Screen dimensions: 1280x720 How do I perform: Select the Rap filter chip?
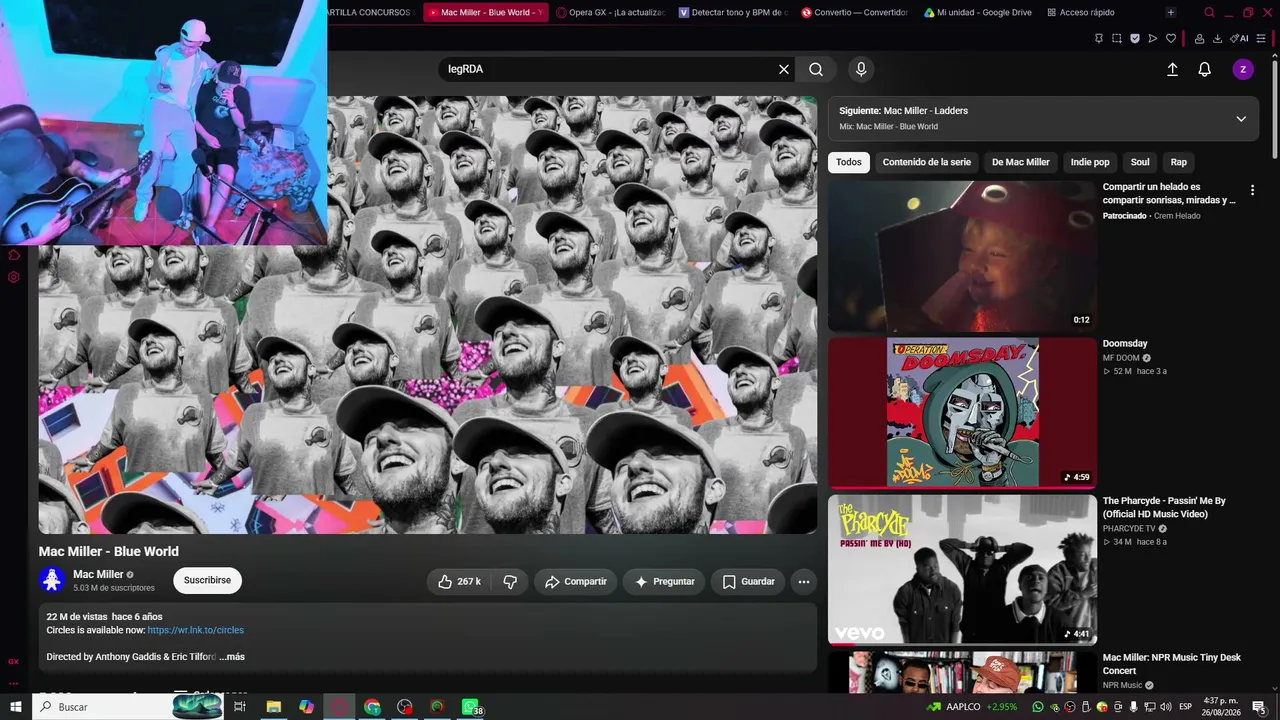(x=1179, y=162)
